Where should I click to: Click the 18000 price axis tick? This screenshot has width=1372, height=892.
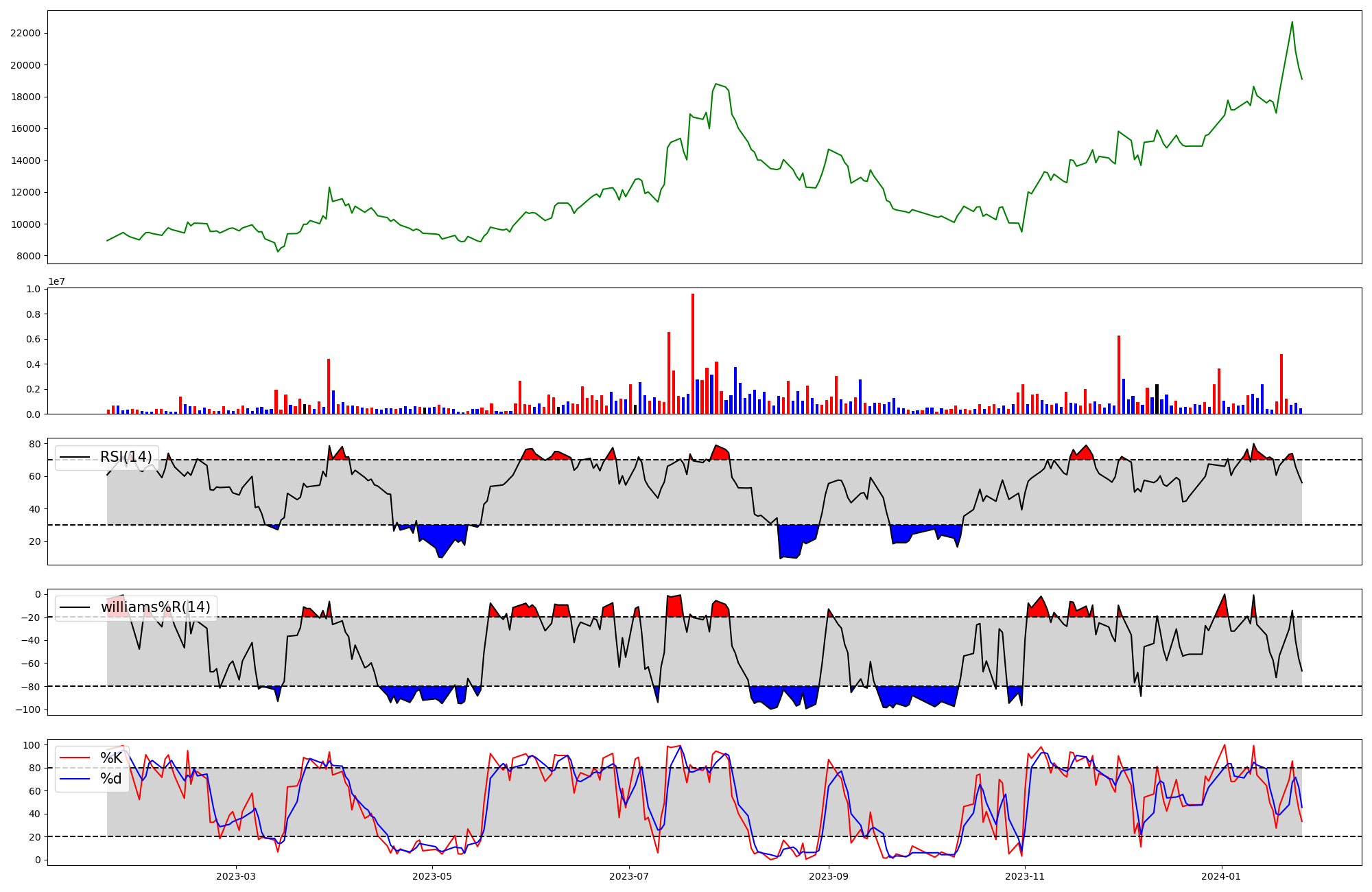click(x=25, y=97)
